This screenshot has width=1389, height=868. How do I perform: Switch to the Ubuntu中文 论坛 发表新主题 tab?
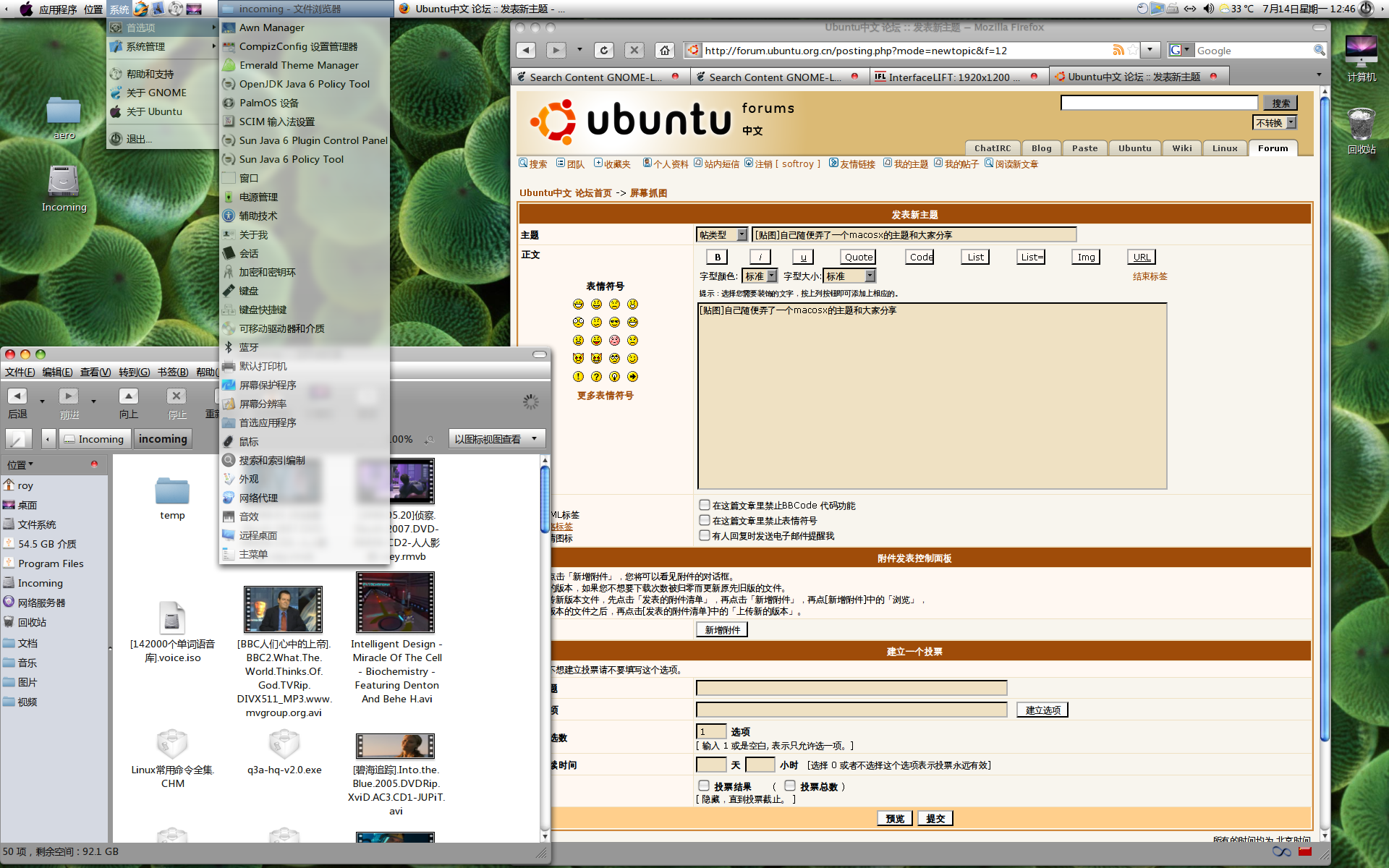1133,76
